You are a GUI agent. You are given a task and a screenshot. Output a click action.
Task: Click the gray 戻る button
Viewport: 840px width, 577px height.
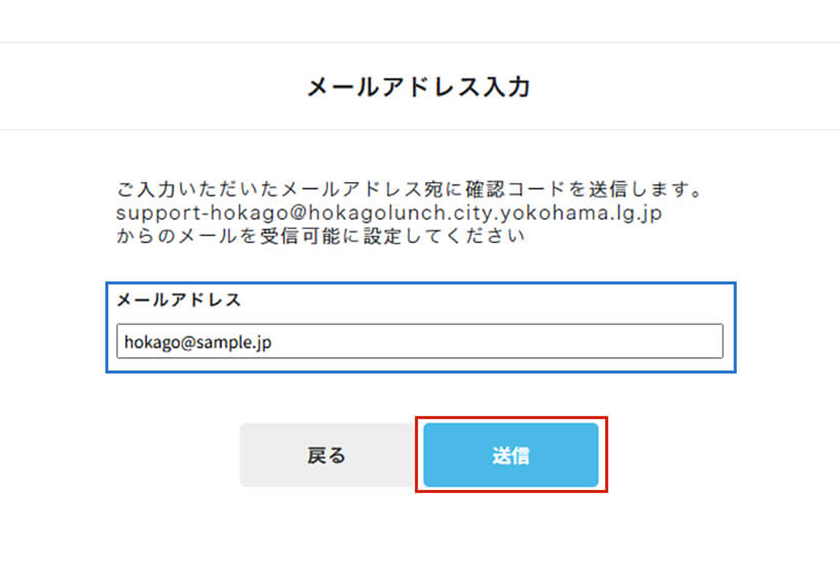point(327,455)
